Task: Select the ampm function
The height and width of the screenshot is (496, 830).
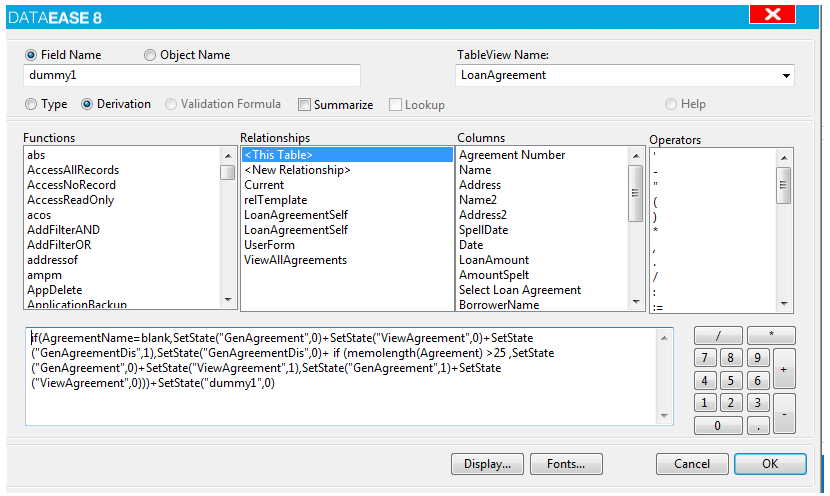Action: click(x=44, y=275)
